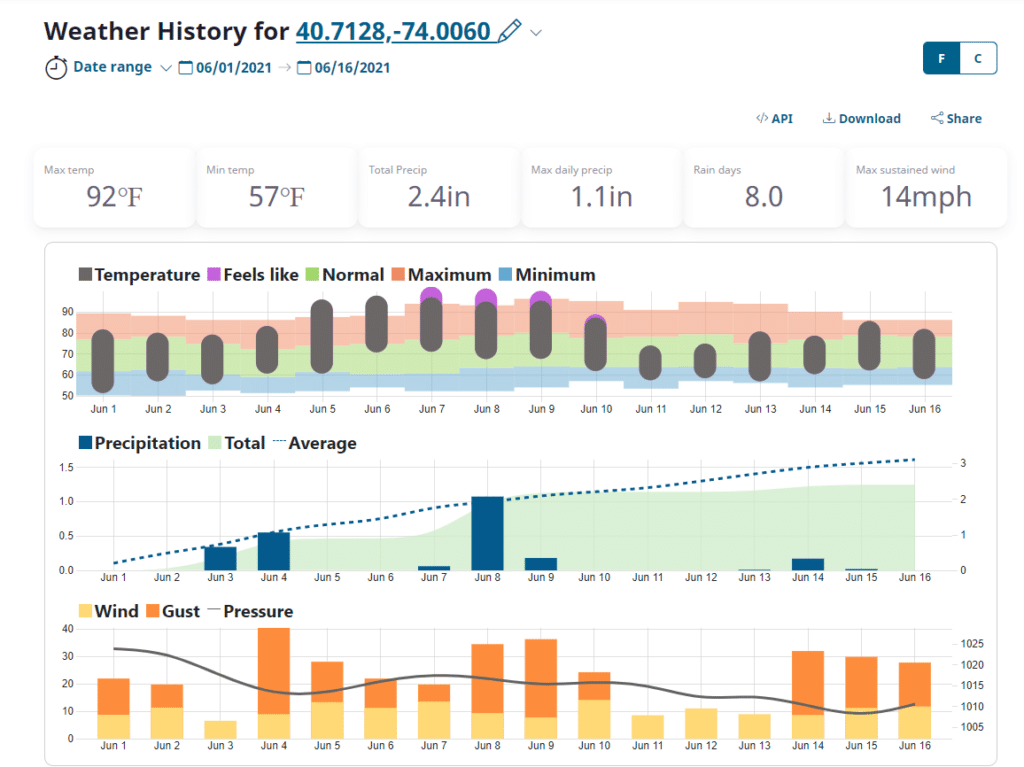Open the Date range dropdown arrow
The height and width of the screenshot is (767, 1024).
[x=166, y=68]
